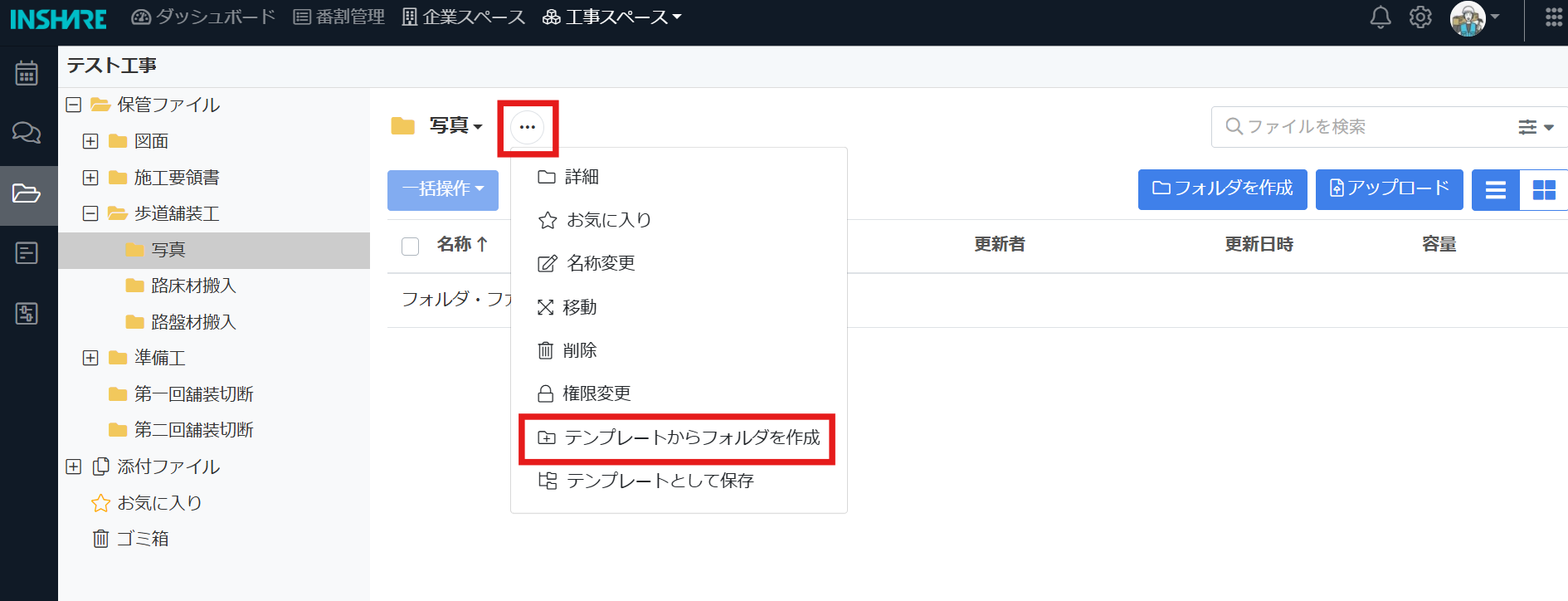This screenshot has height=601, width=1568.
Task: Open the 一括操作 dropdown
Action: pos(443,189)
